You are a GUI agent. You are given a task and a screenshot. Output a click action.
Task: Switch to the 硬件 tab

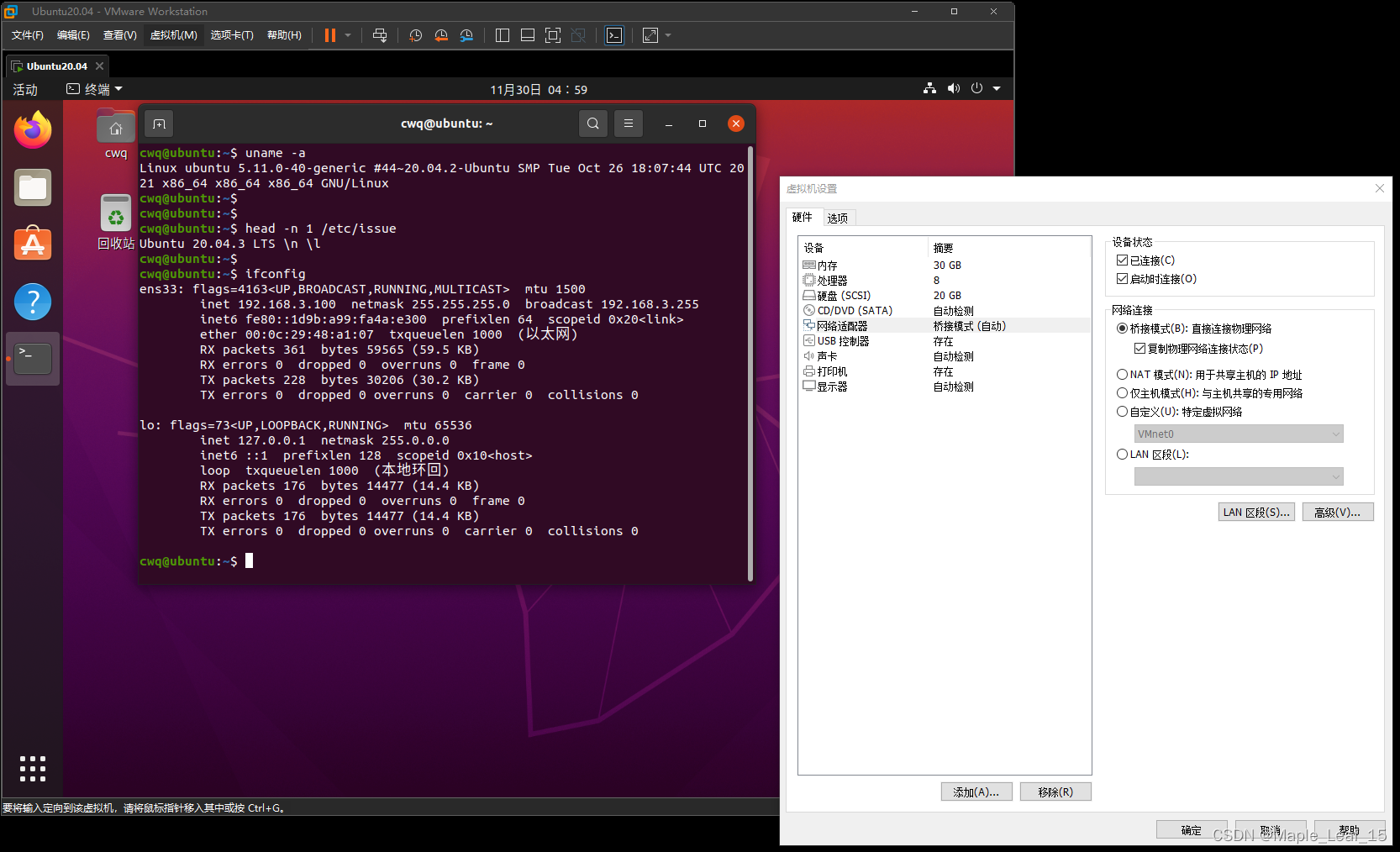pos(803,217)
